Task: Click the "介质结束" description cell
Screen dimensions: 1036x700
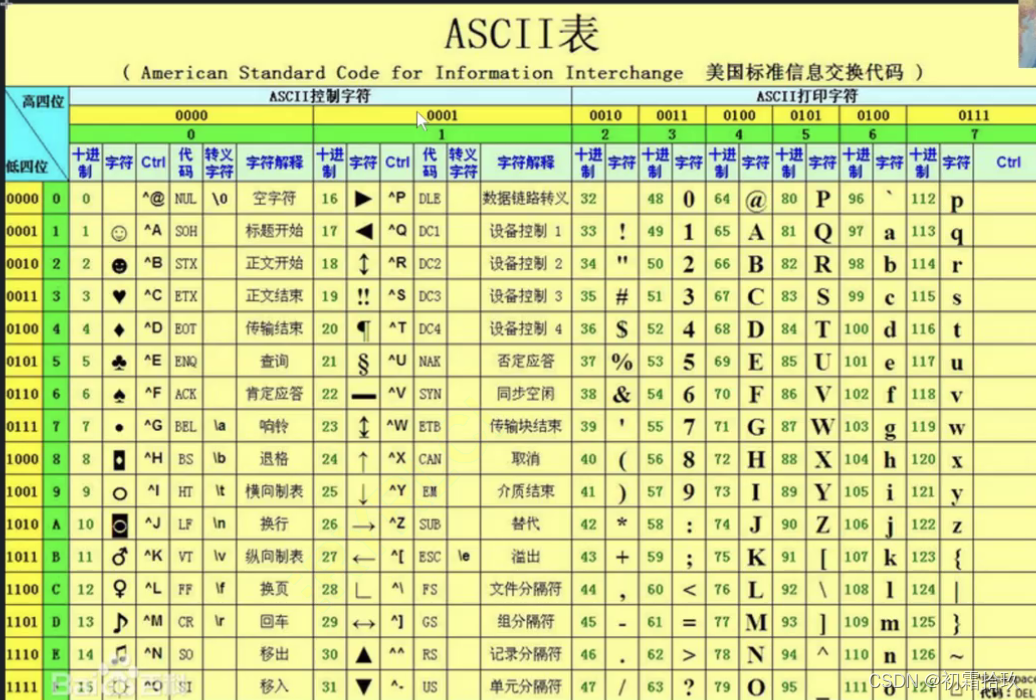Action: click(x=525, y=491)
